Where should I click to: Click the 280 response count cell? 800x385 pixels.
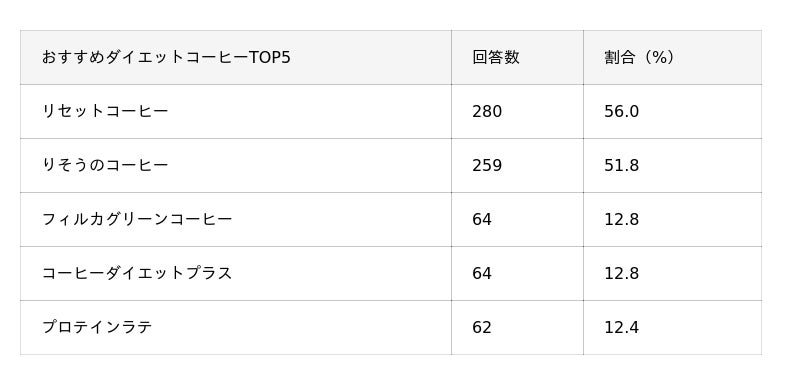[517, 111]
